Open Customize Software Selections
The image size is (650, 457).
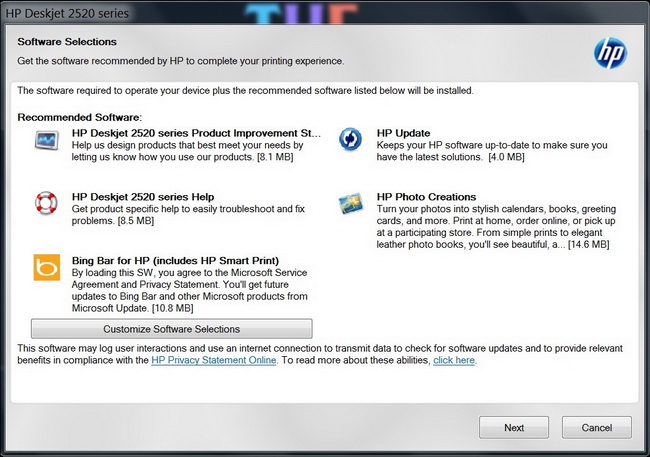click(172, 329)
